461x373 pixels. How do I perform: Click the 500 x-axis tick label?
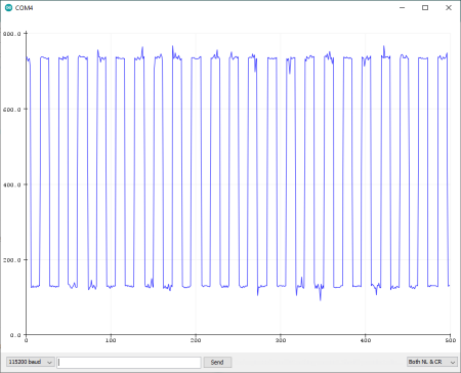[x=450, y=340]
